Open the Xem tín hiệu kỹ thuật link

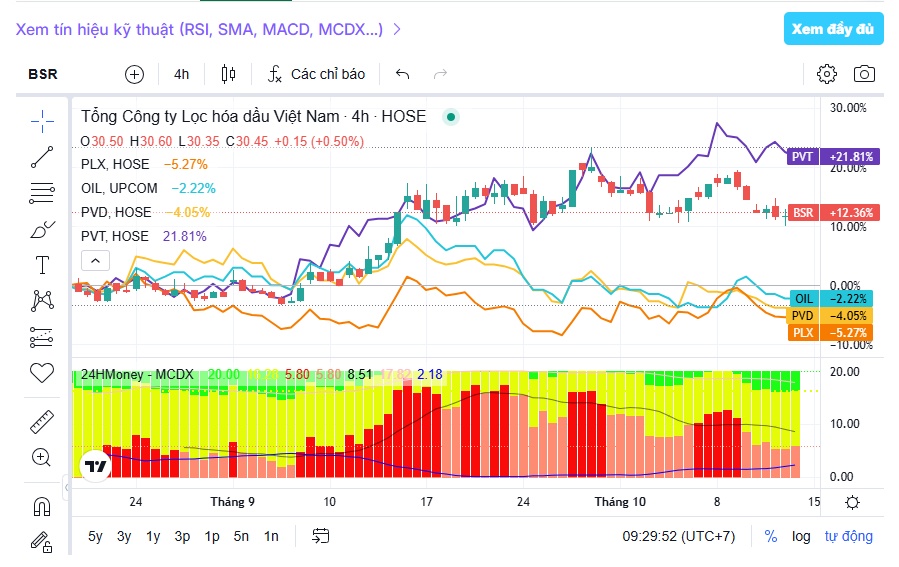[x=208, y=29]
